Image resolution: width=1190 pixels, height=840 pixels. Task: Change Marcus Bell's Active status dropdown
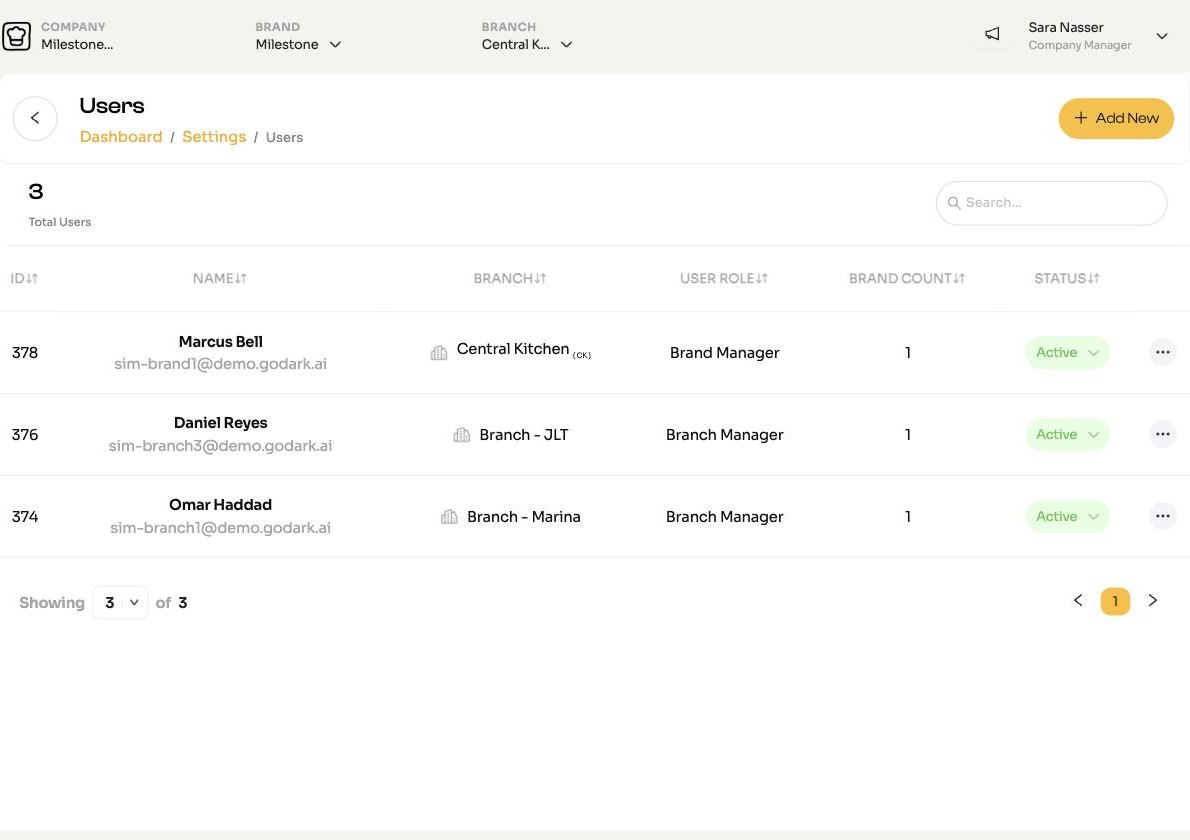coord(1067,352)
